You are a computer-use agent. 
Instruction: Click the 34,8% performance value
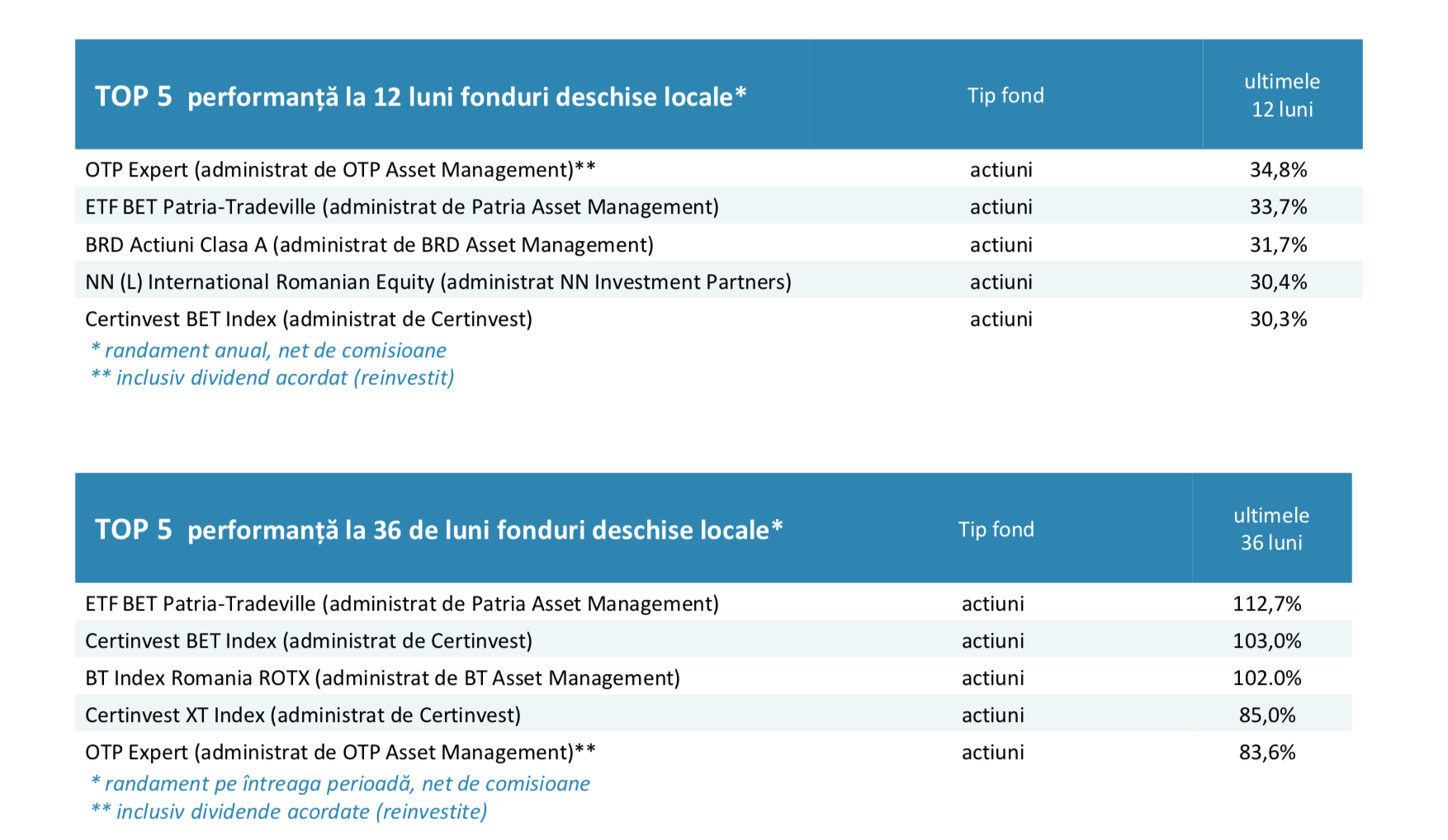pos(1278,169)
